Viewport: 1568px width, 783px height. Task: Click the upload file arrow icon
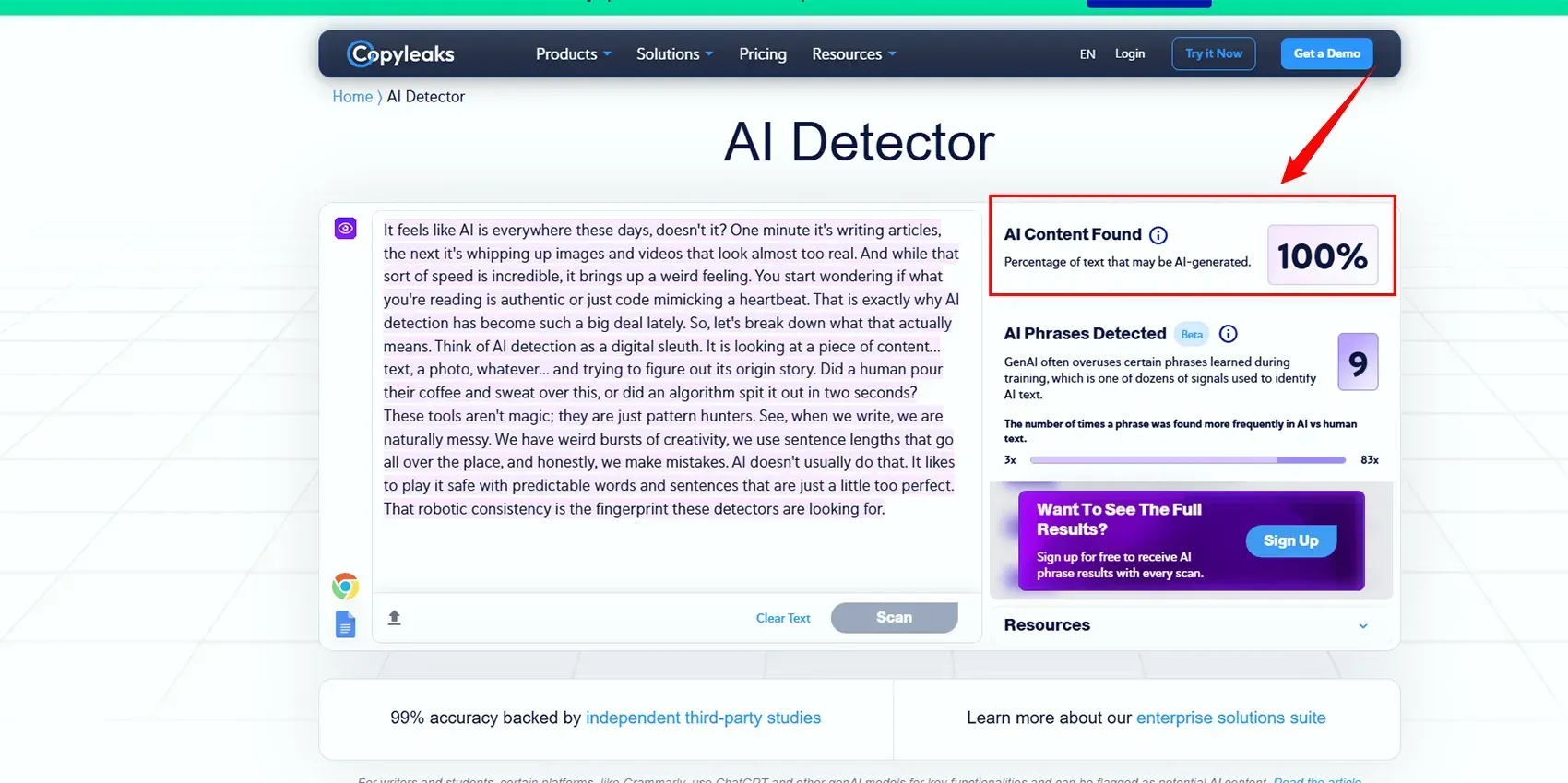point(395,618)
